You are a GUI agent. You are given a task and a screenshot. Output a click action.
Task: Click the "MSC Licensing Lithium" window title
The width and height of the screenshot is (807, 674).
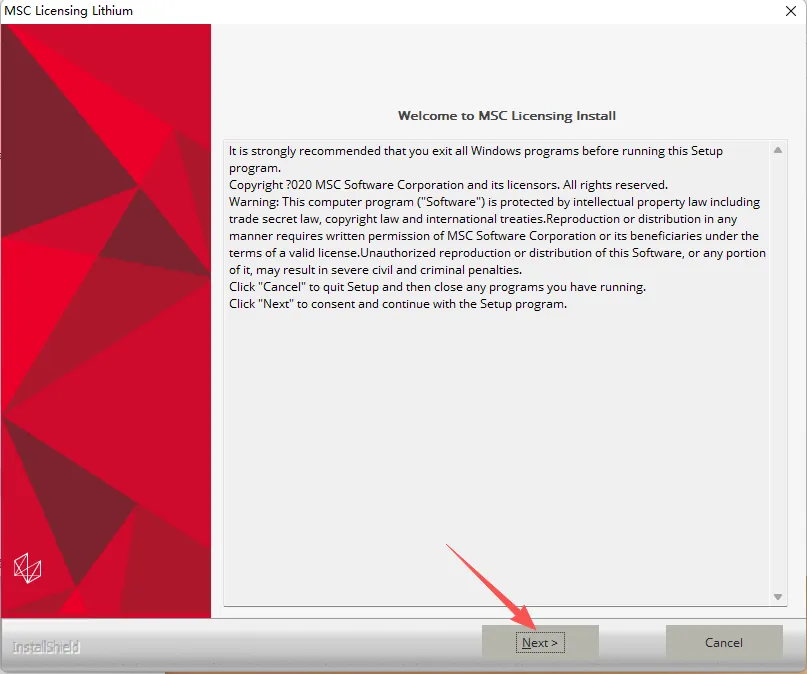(x=68, y=11)
